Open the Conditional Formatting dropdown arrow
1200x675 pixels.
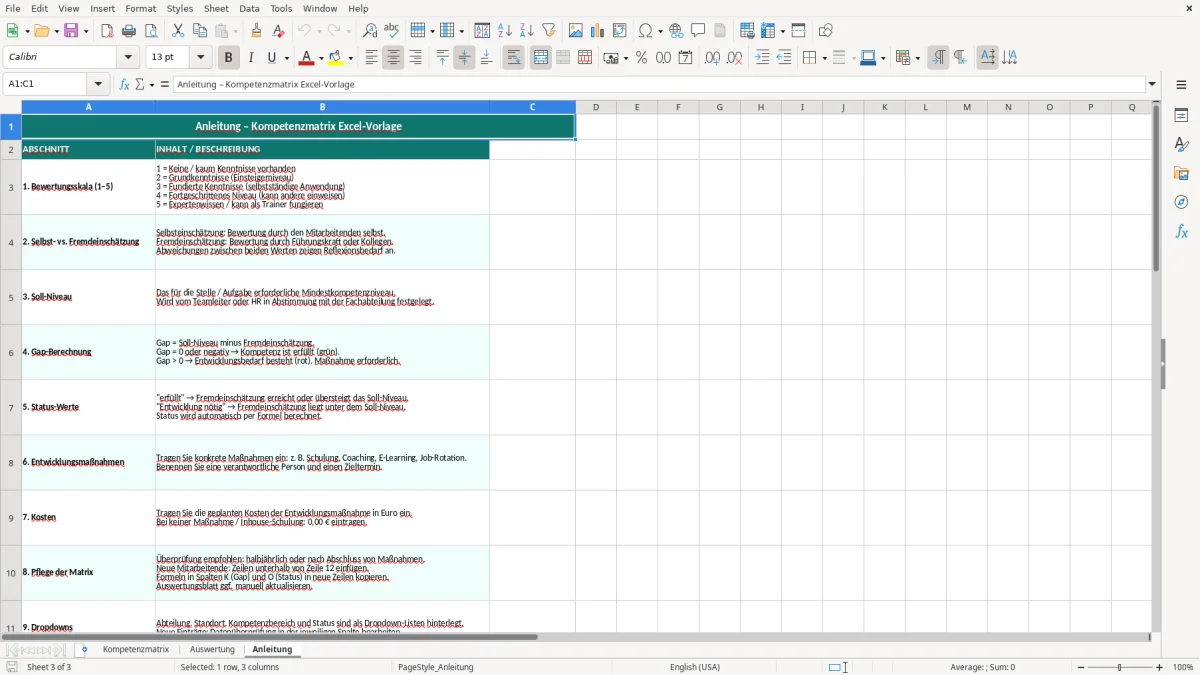click(x=916, y=58)
